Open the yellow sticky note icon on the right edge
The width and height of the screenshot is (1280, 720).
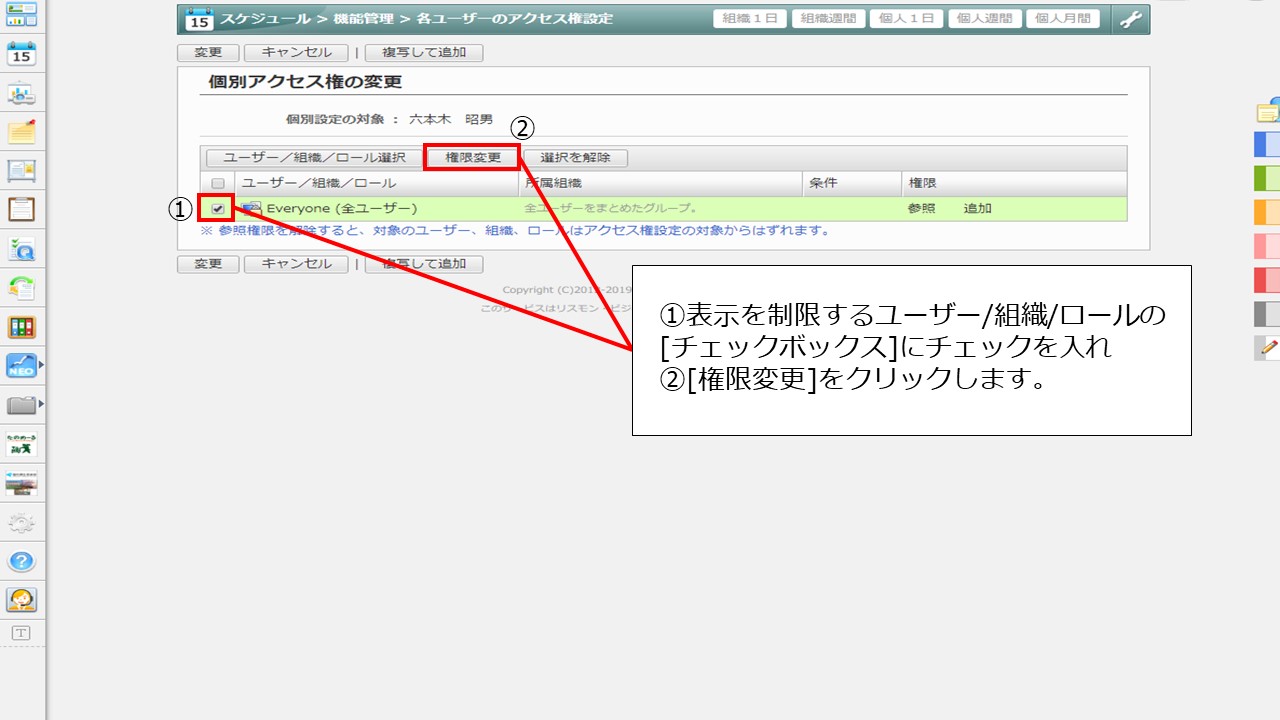(x=1270, y=110)
